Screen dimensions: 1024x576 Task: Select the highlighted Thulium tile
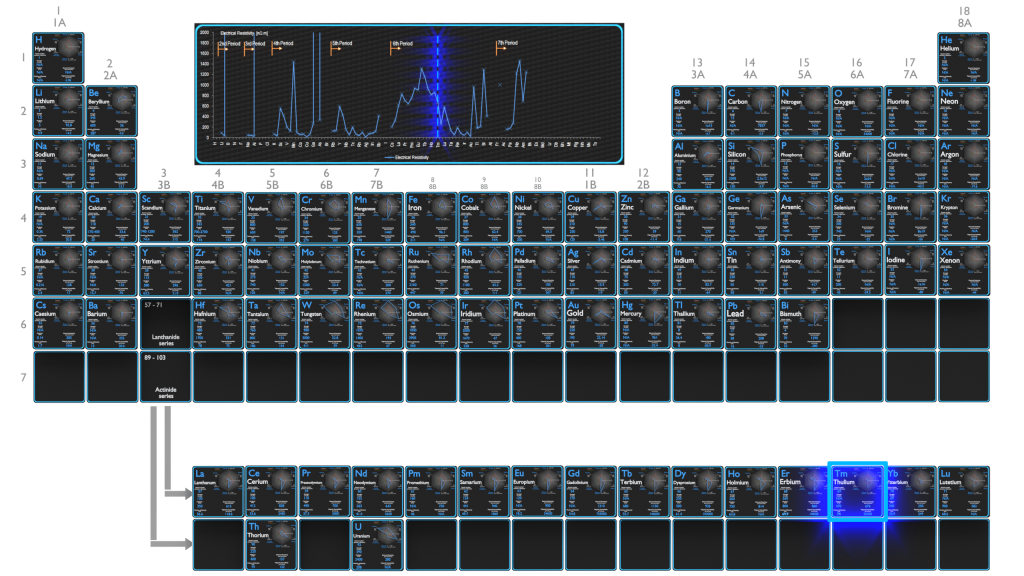(x=857, y=490)
